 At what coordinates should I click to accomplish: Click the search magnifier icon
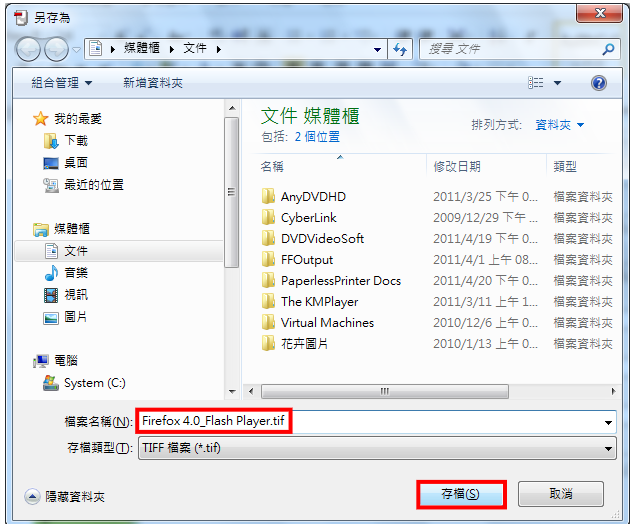[608, 49]
